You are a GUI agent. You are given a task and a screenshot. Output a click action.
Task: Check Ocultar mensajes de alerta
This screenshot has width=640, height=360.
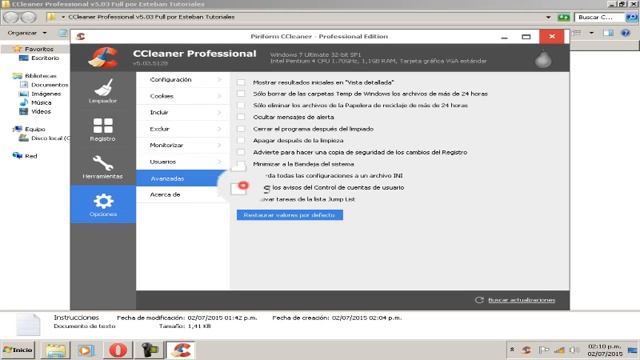click(x=241, y=117)
